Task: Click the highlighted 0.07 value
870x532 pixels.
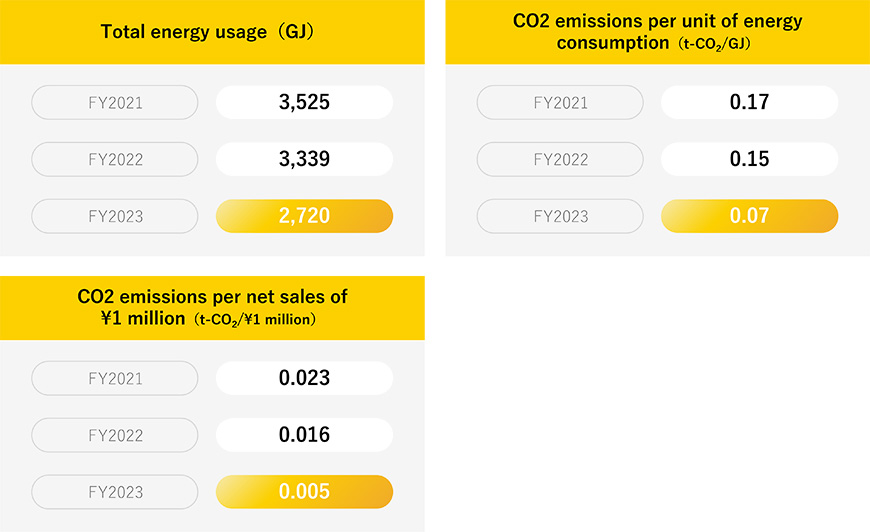Action: (x=750, y=216)
